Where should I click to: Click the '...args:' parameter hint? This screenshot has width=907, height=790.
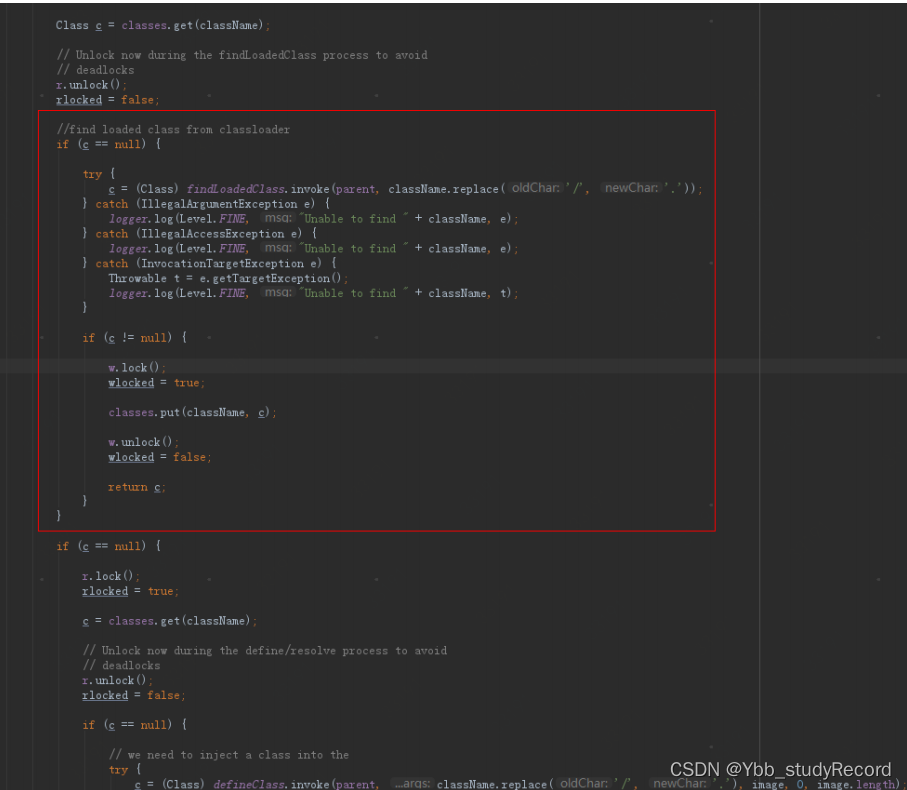tap(412, 784)
